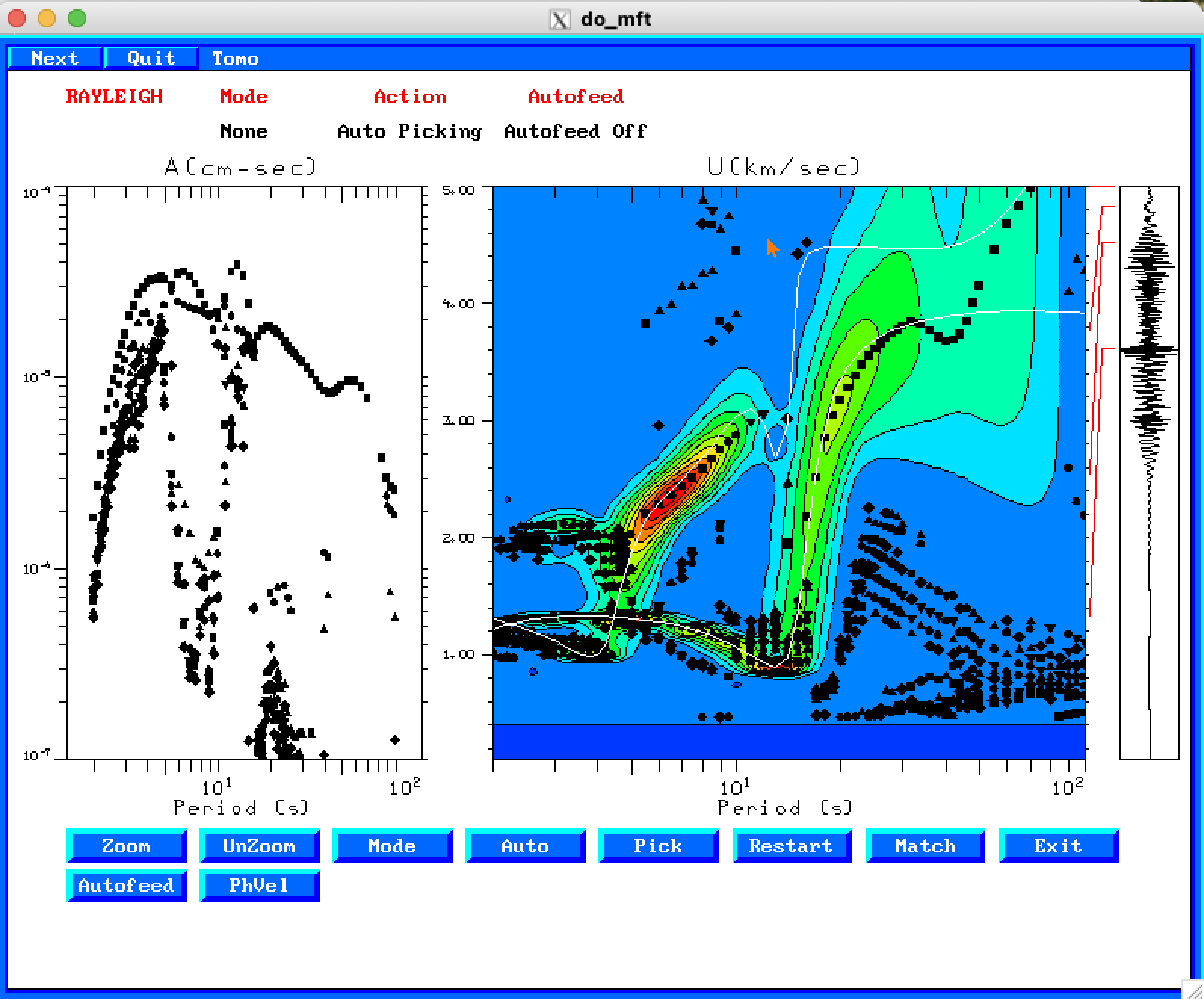Screen dimensions: 1204x999
Task: Click the seismogram trace panel at right
Action: (1149, 472)
